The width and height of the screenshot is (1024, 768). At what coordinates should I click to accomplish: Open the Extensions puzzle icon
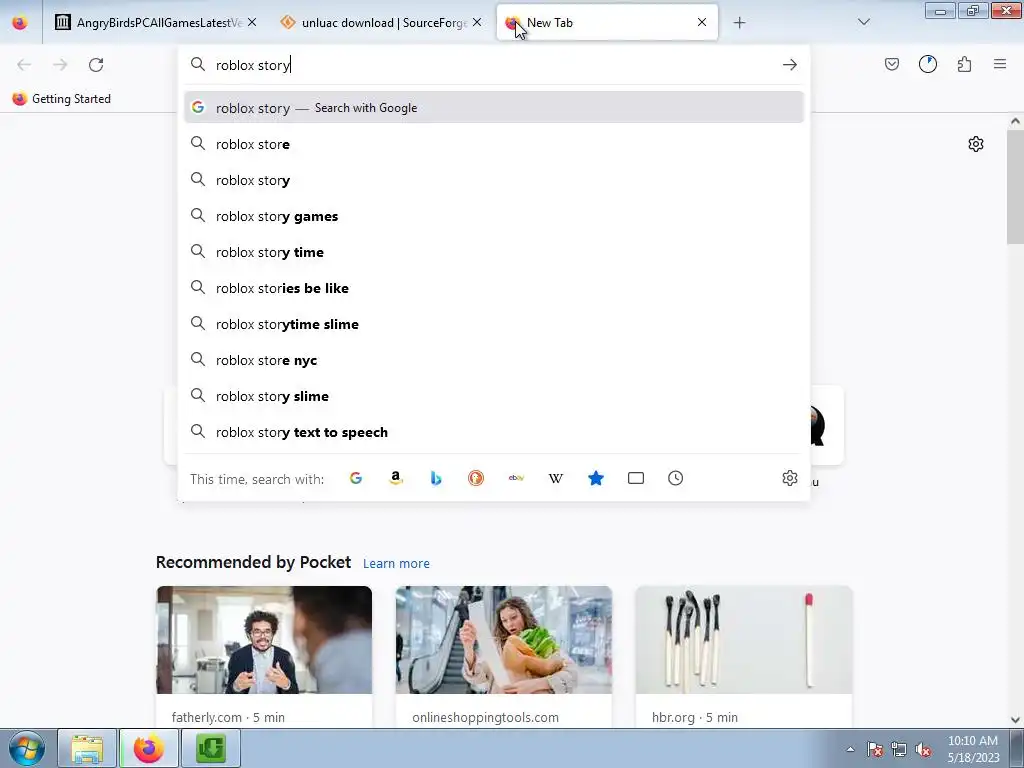coord(964,64)
